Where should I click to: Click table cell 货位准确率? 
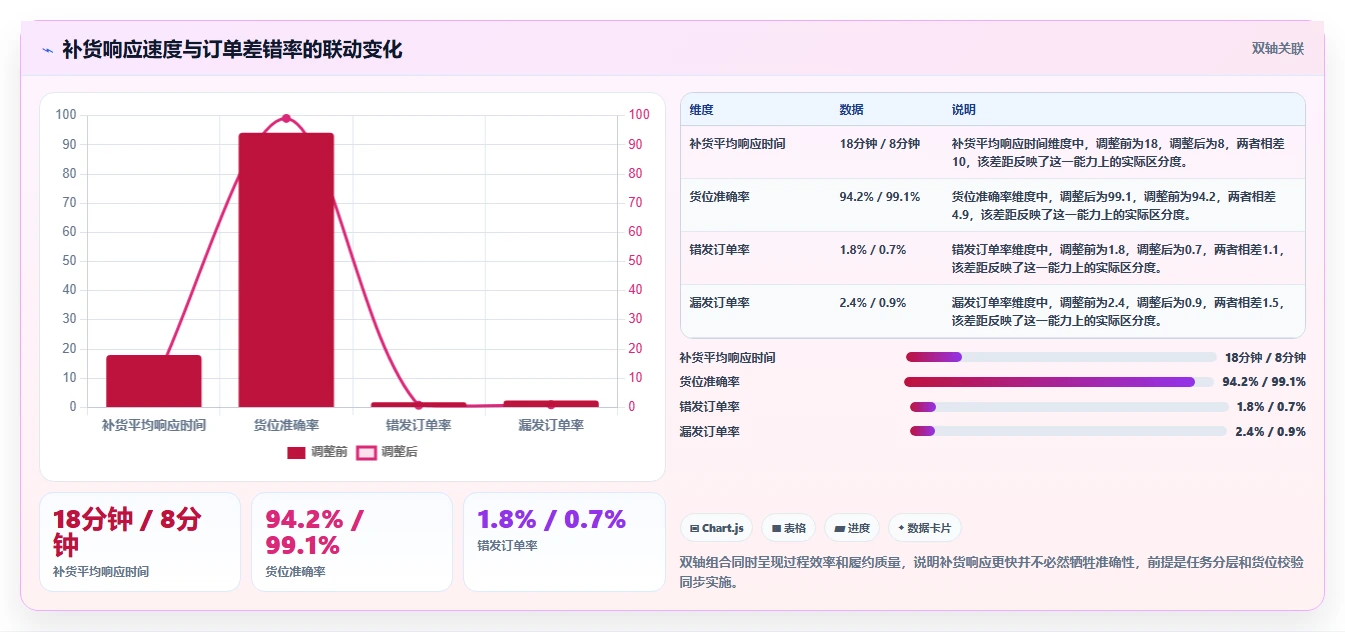click(x=719, y=197)
